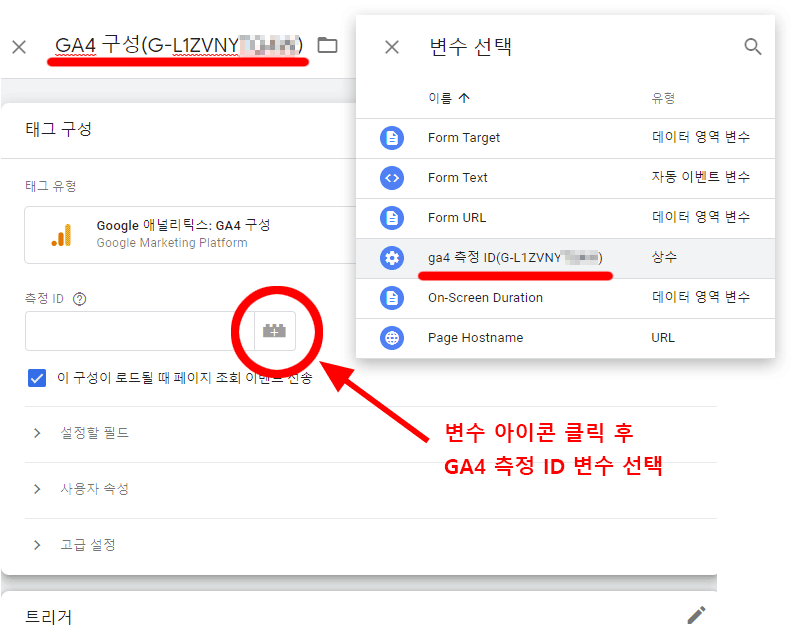
Task: Click the 데이터 영역 변수 type for Form URL
Action: [701, 217]
